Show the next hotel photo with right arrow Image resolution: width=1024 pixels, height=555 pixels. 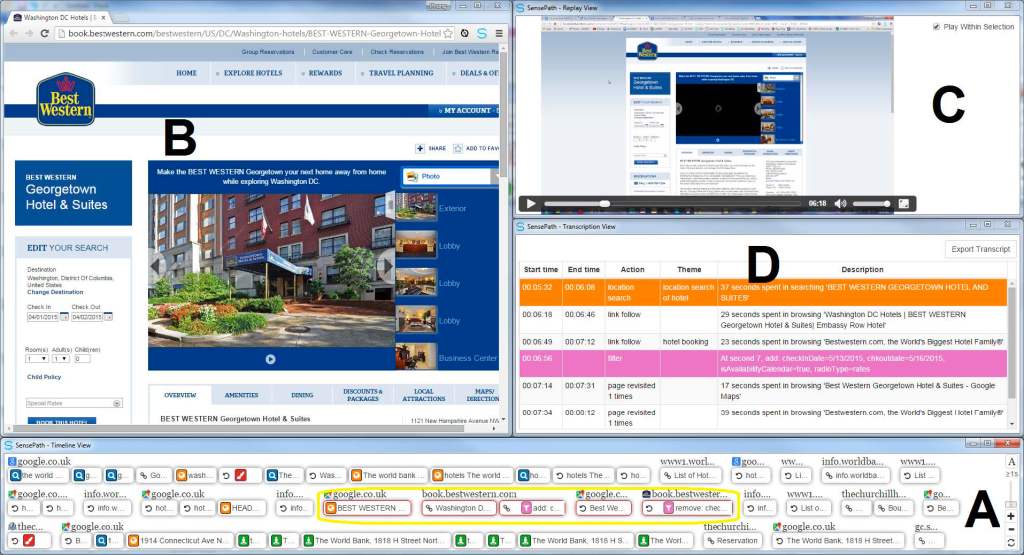point(386,266)
